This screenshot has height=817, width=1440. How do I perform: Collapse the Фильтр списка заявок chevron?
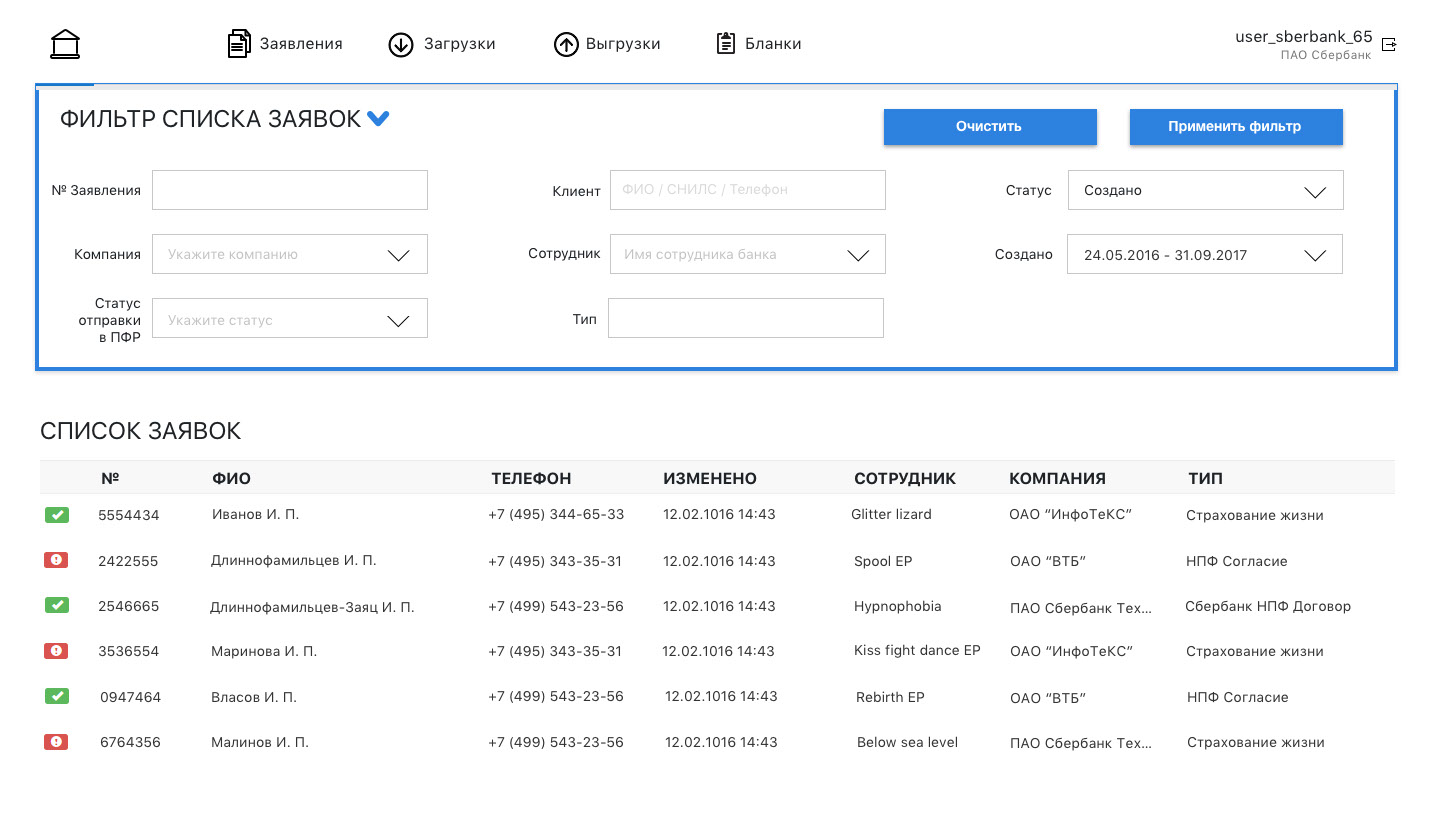click(x=378, y=119)
